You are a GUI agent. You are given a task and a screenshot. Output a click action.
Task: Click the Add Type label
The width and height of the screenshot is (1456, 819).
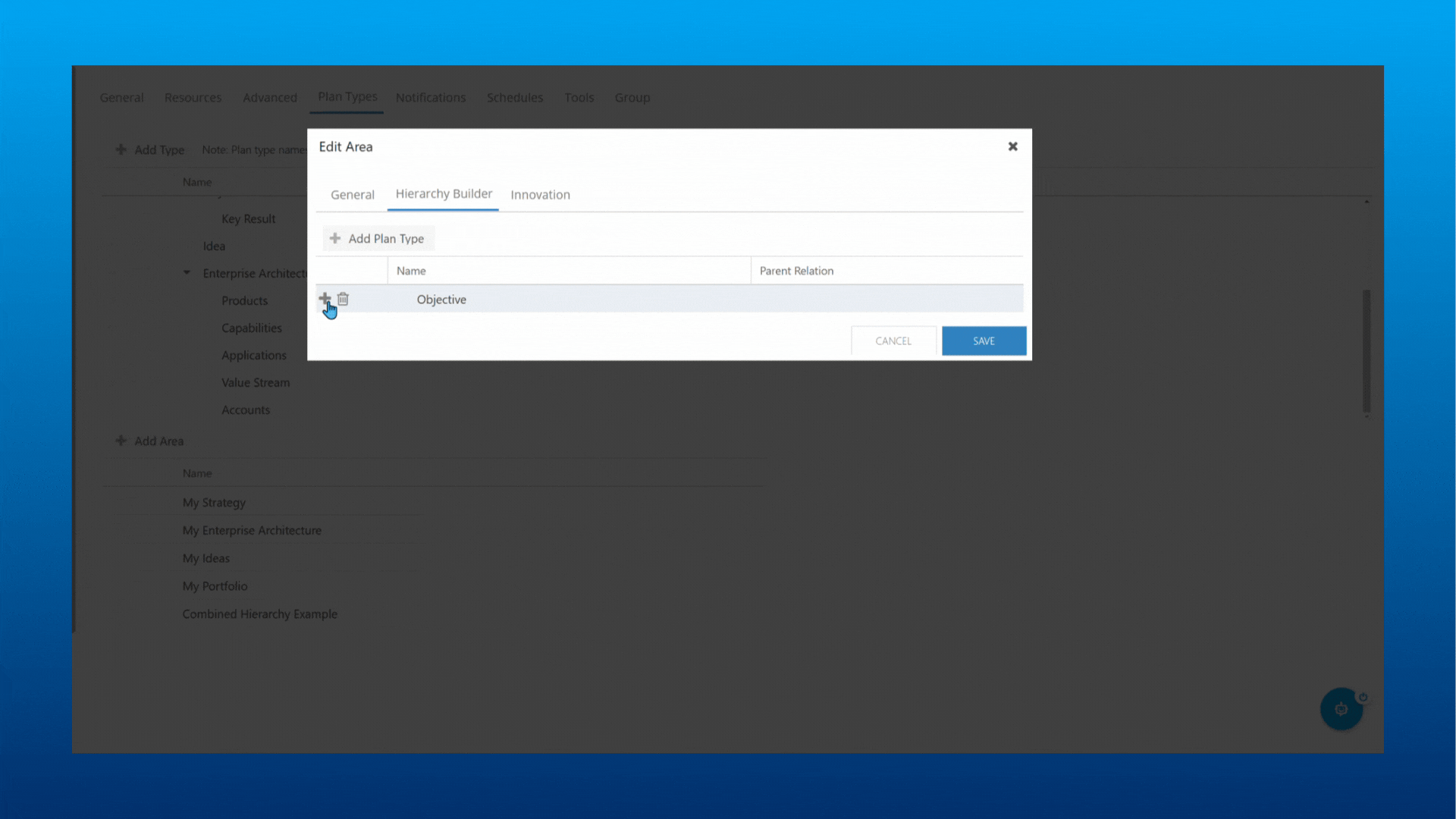coord(159,150)
